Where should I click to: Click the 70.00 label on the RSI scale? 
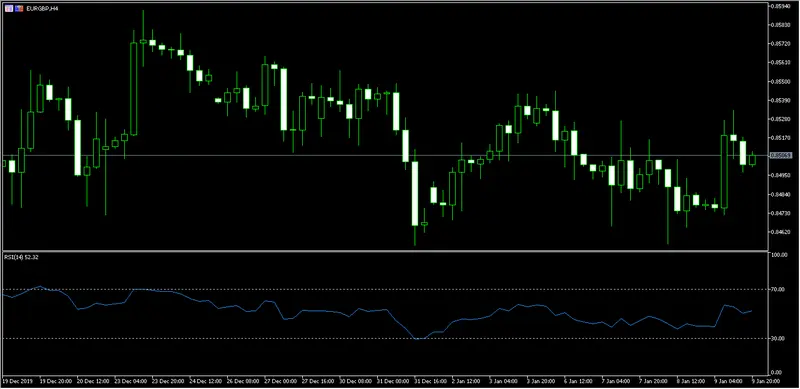coord(779,289)
